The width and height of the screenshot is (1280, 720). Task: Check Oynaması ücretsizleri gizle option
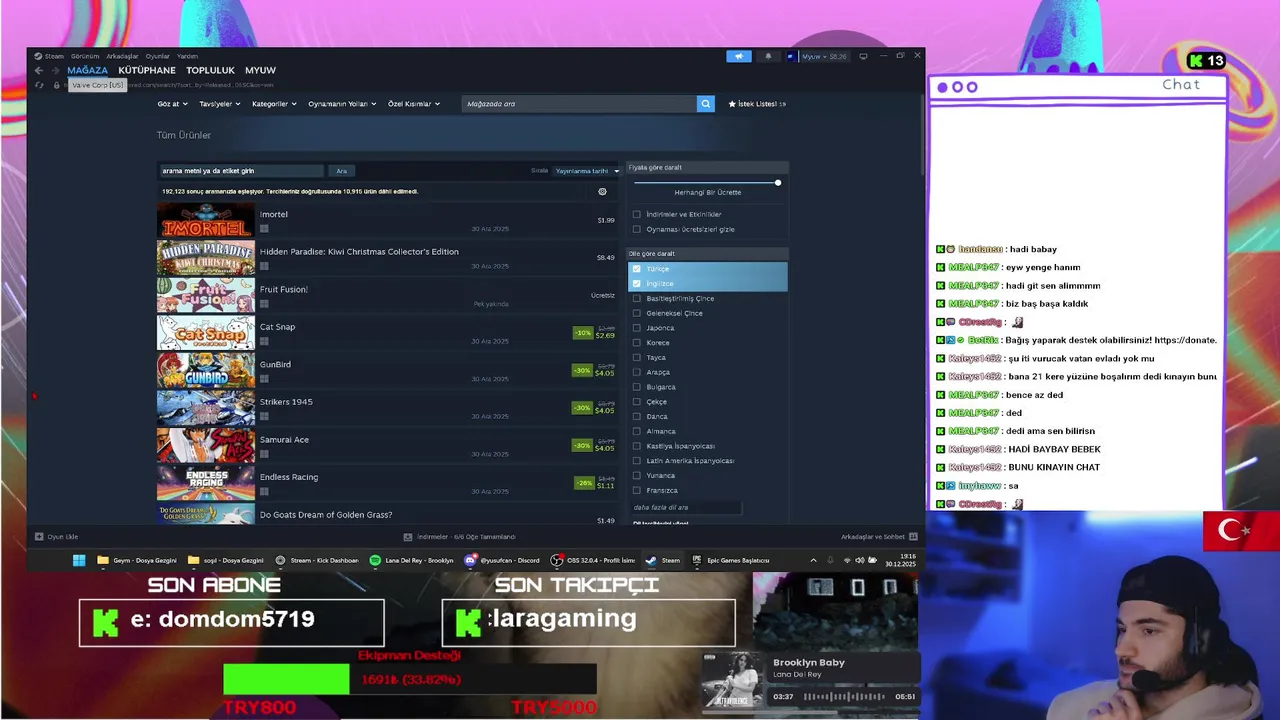[637, 229]
